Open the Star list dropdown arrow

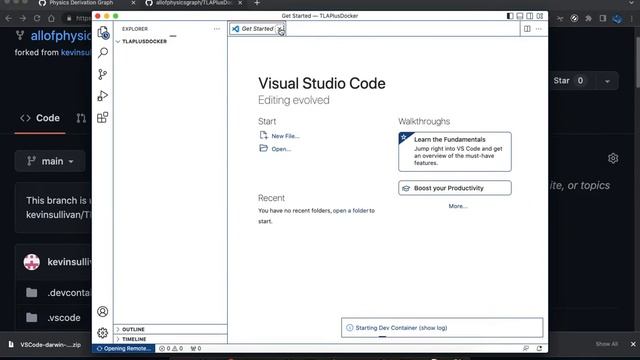click(x=607, y=81)
